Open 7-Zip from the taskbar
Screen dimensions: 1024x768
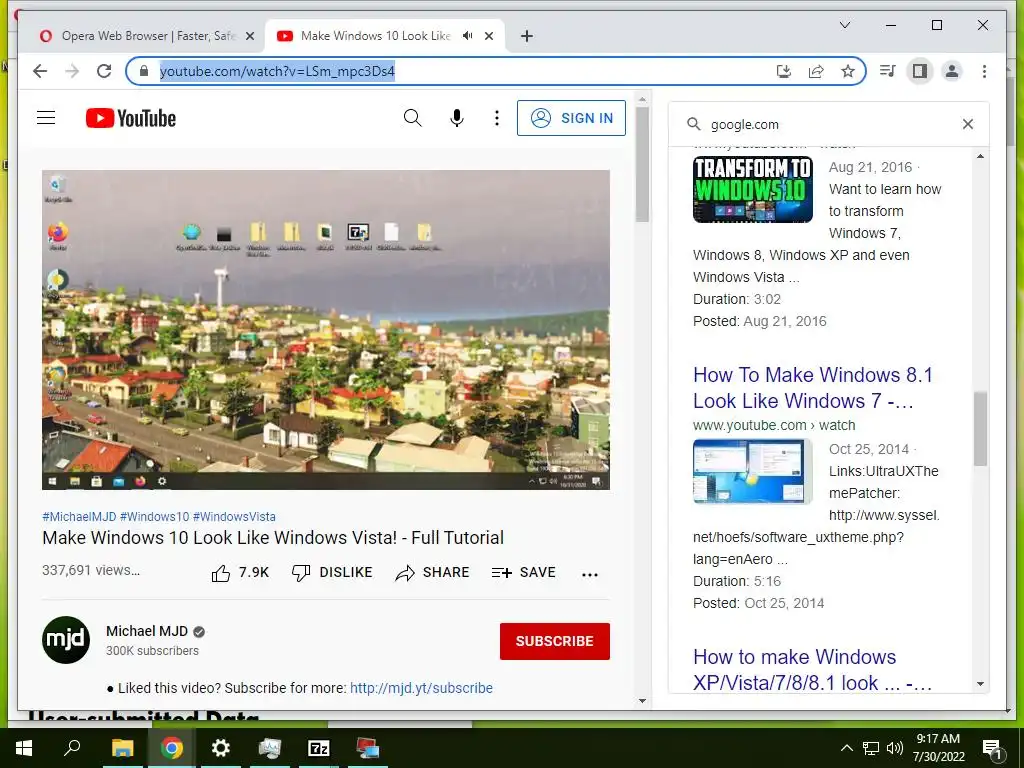319,748
